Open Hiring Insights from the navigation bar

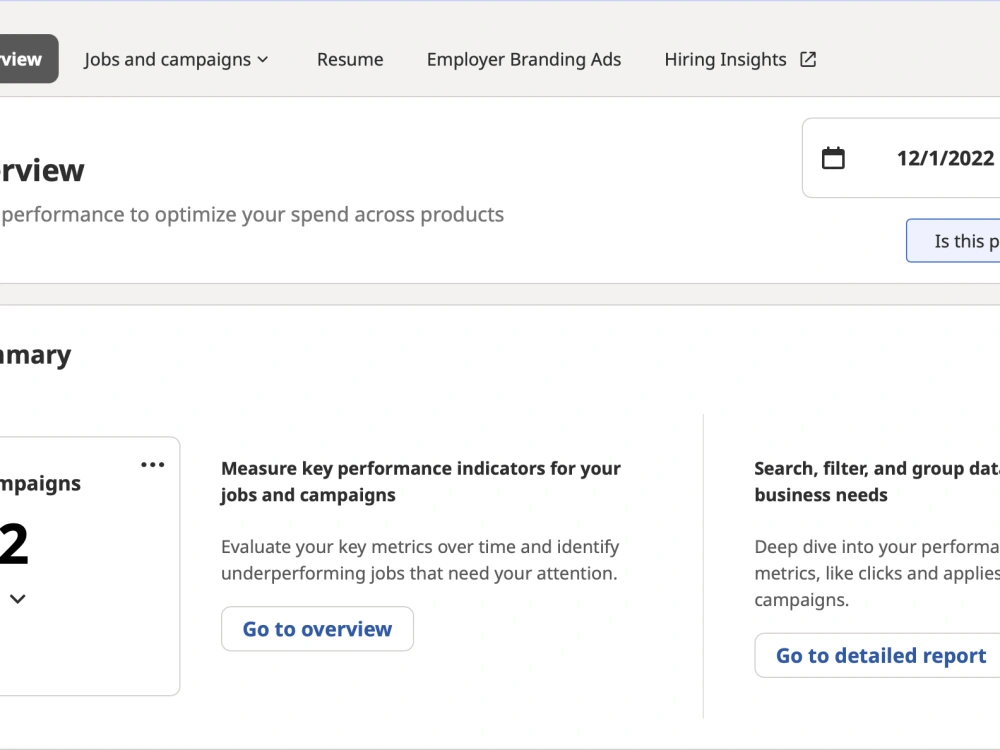point(725,59)
